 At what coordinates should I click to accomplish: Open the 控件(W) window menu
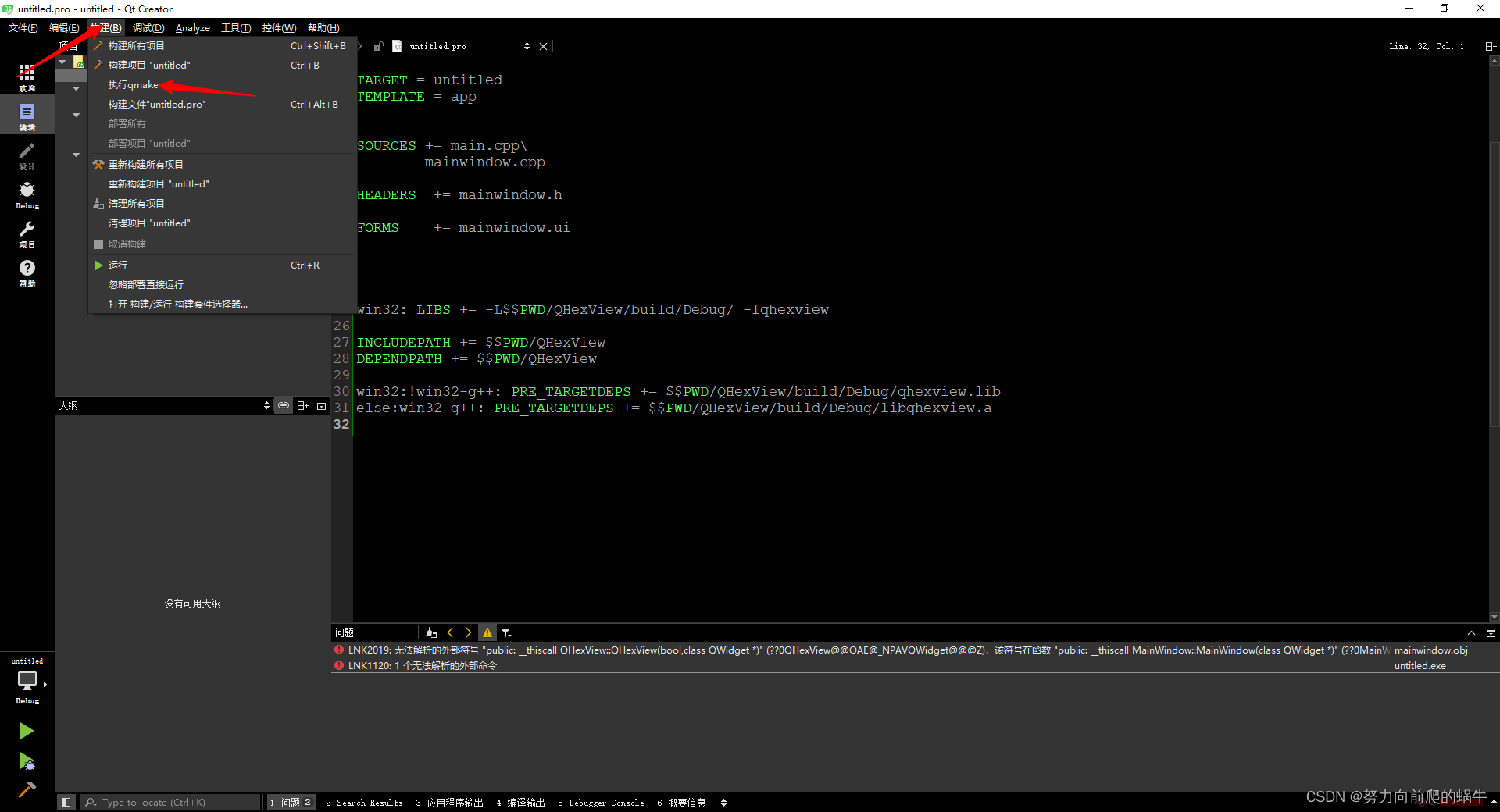click(x=279, y=27)
